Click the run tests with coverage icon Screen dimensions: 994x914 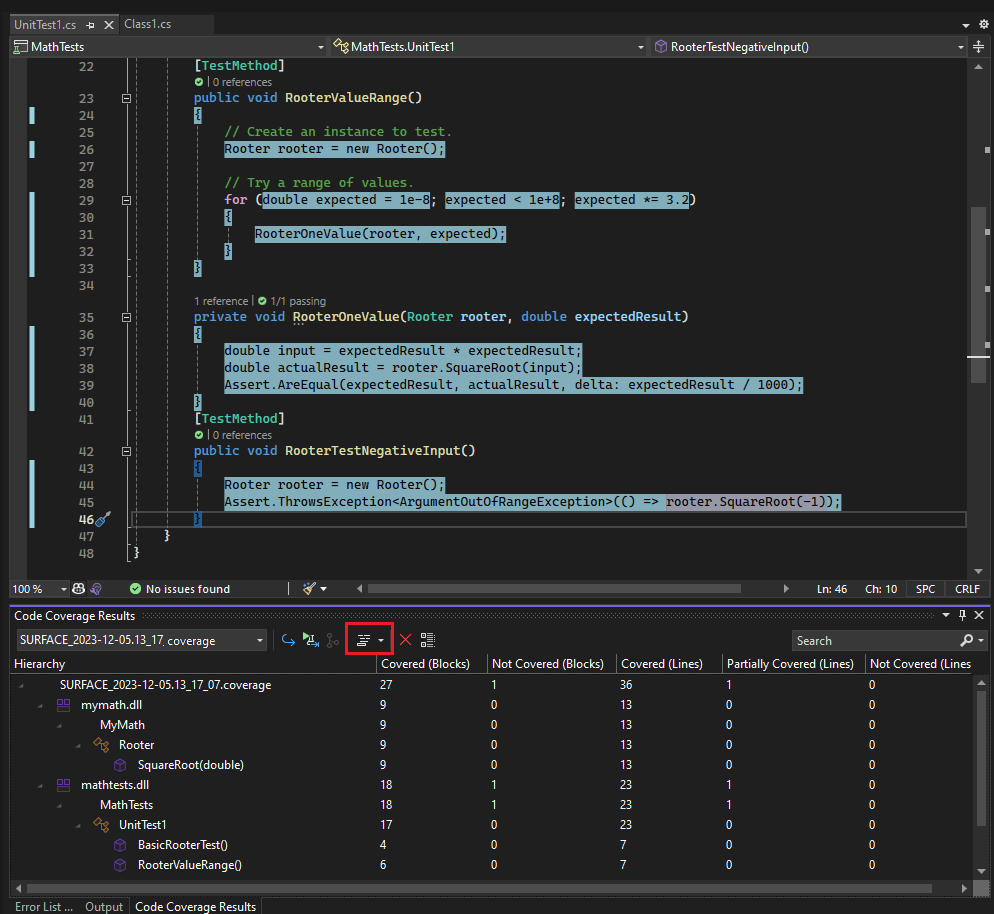(x=311, y=640)
